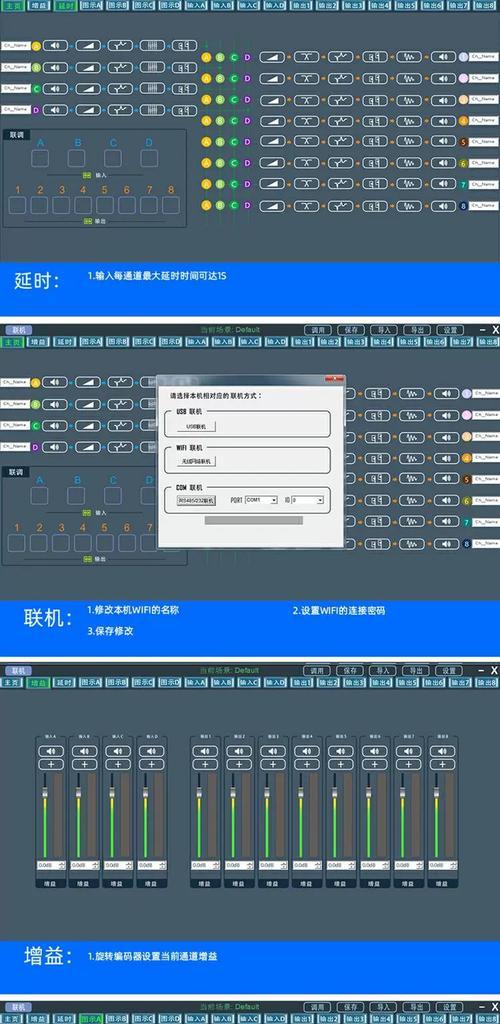Image resolution: width=500 pixels, height=1024 pixels.
Task: Click 调用 button in 增益 screenshot
Action: 317,671
